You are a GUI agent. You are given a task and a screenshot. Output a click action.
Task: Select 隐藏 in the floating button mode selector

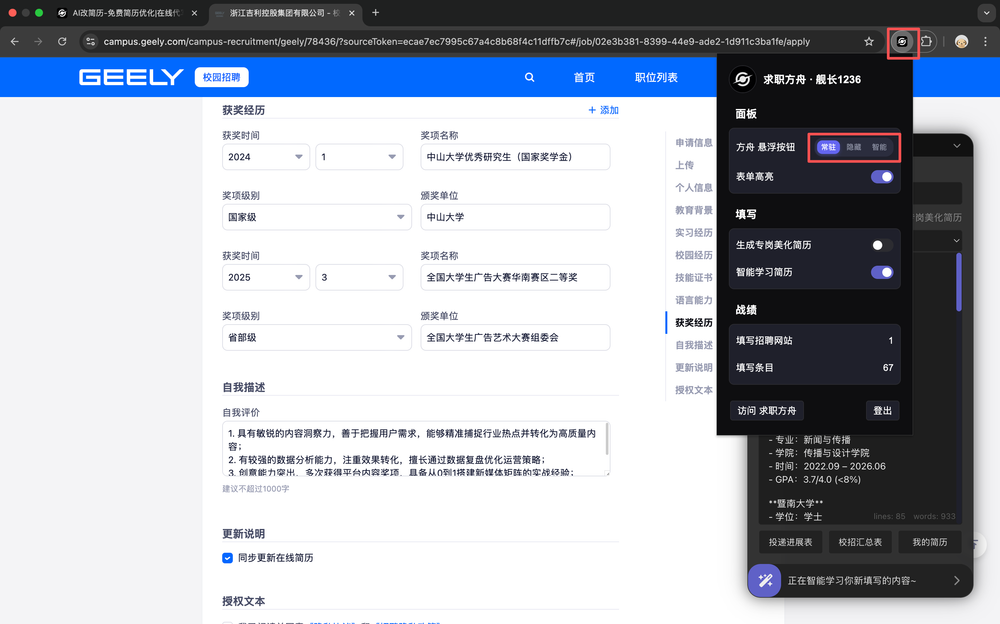pyautogui.click(x=854, y=147)
